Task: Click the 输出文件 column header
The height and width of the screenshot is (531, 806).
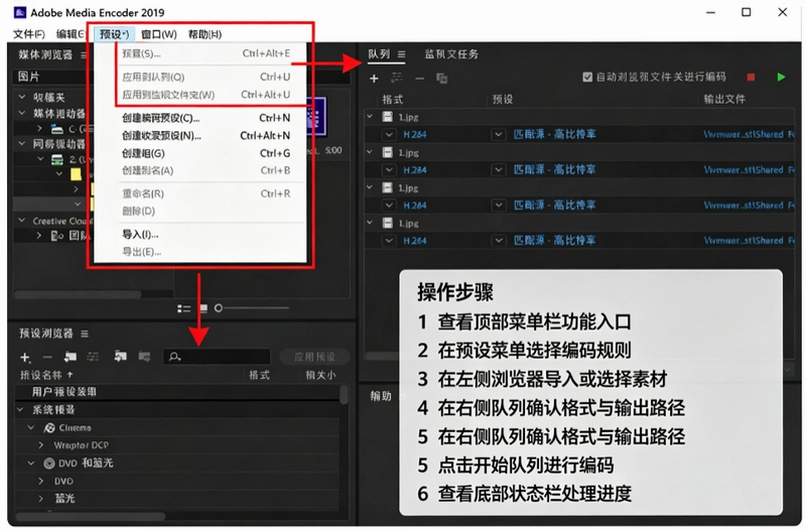Action: coord(724,99)
